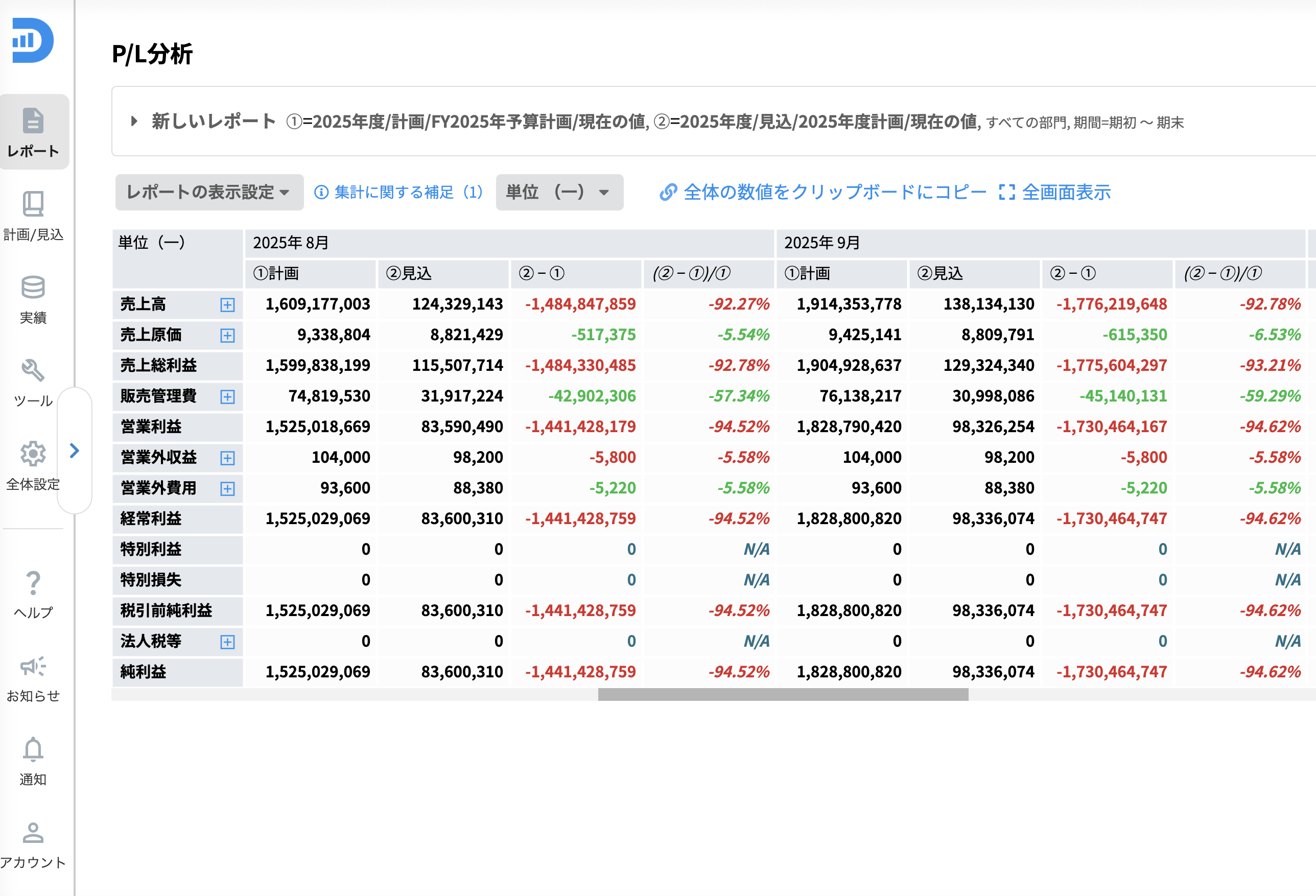Open the レポートの表示設定 dropdown
Screen dimensions: 1316x896
pyautogui.click(x=208, y=192)
